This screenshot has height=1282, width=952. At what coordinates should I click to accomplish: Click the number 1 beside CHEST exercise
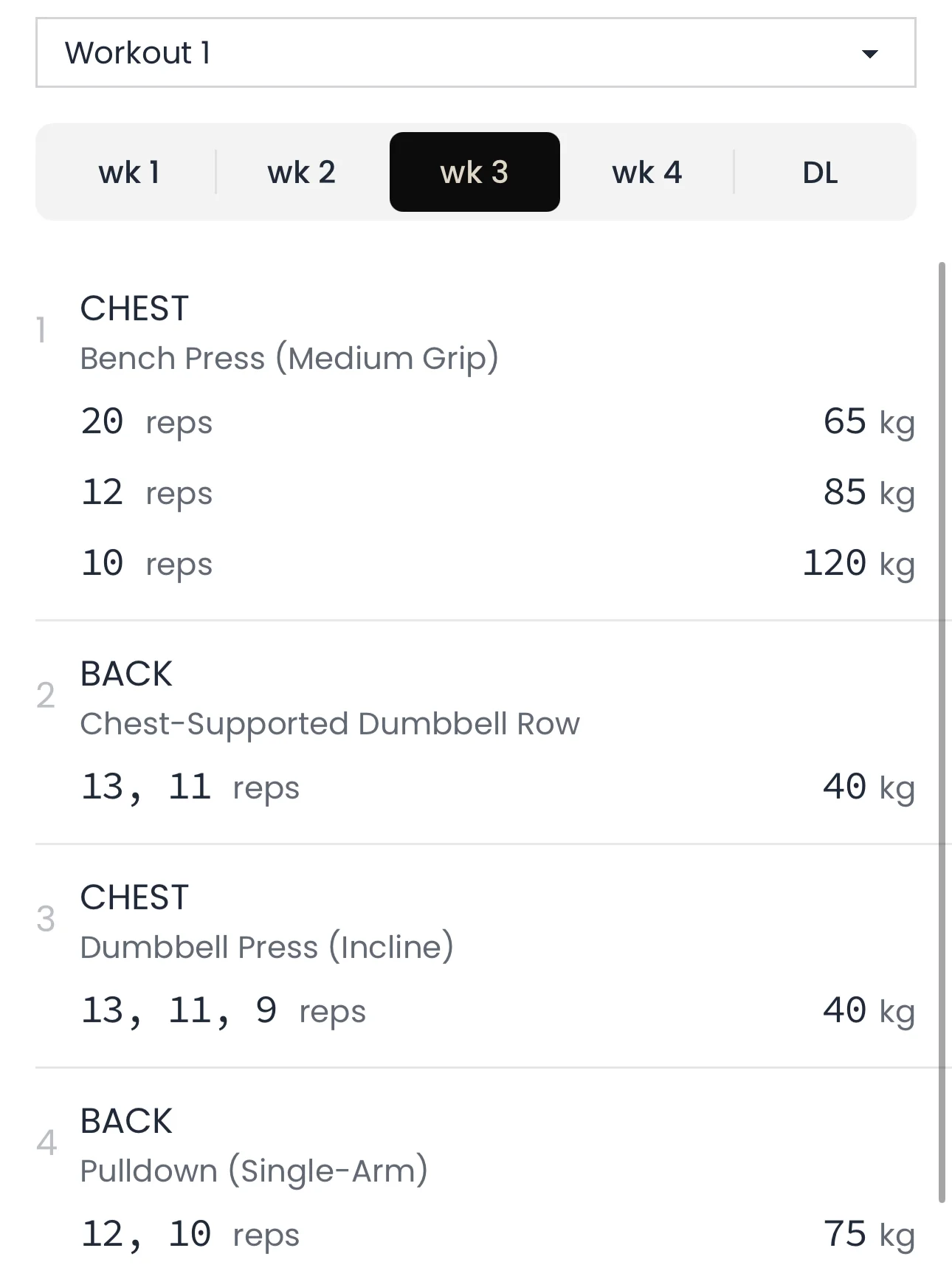42,331
